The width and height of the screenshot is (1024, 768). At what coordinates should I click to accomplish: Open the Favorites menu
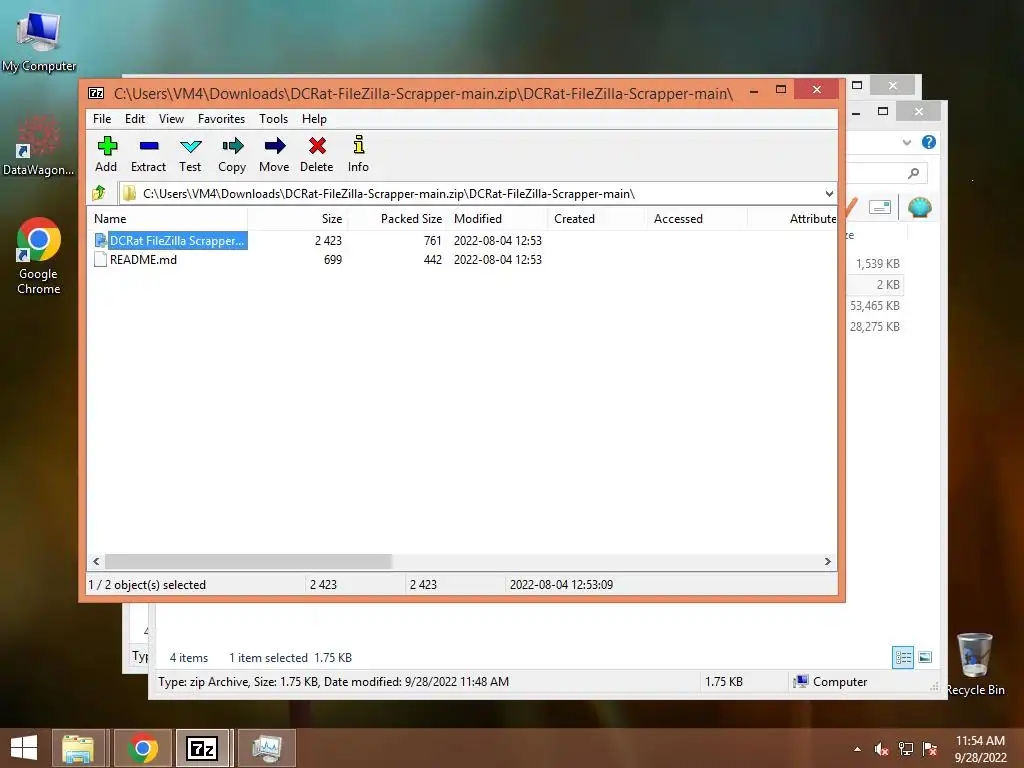coord(221,119)
